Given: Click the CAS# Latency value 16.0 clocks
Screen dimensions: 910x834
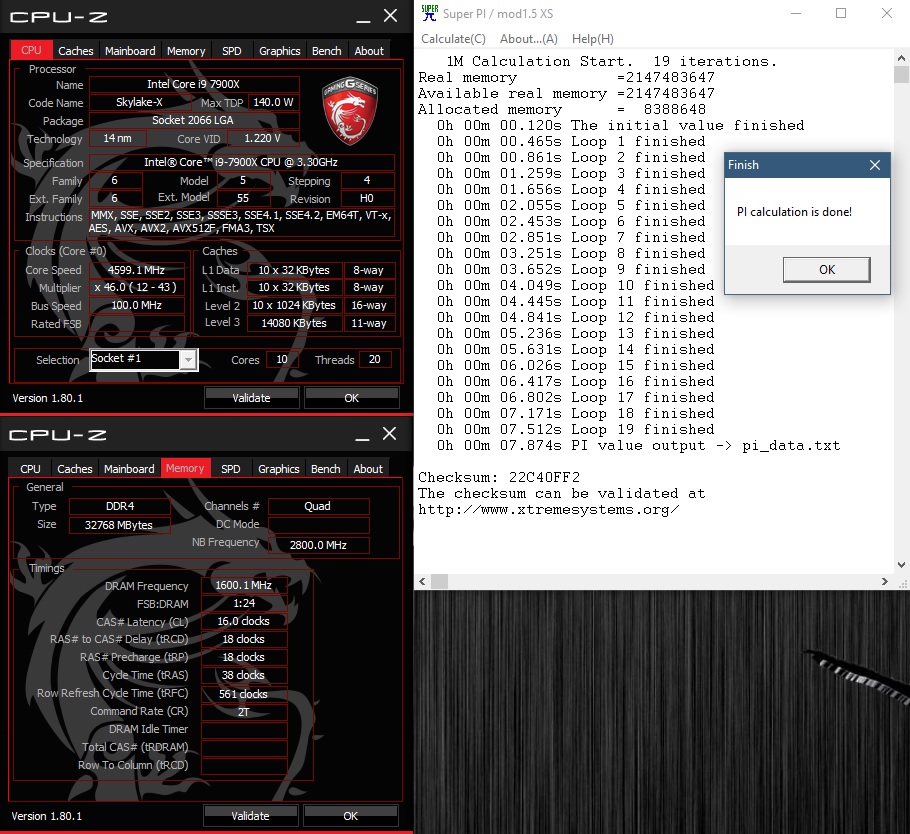Looking at the screenshot, I should pyautogui.click(x=244, y=621).
